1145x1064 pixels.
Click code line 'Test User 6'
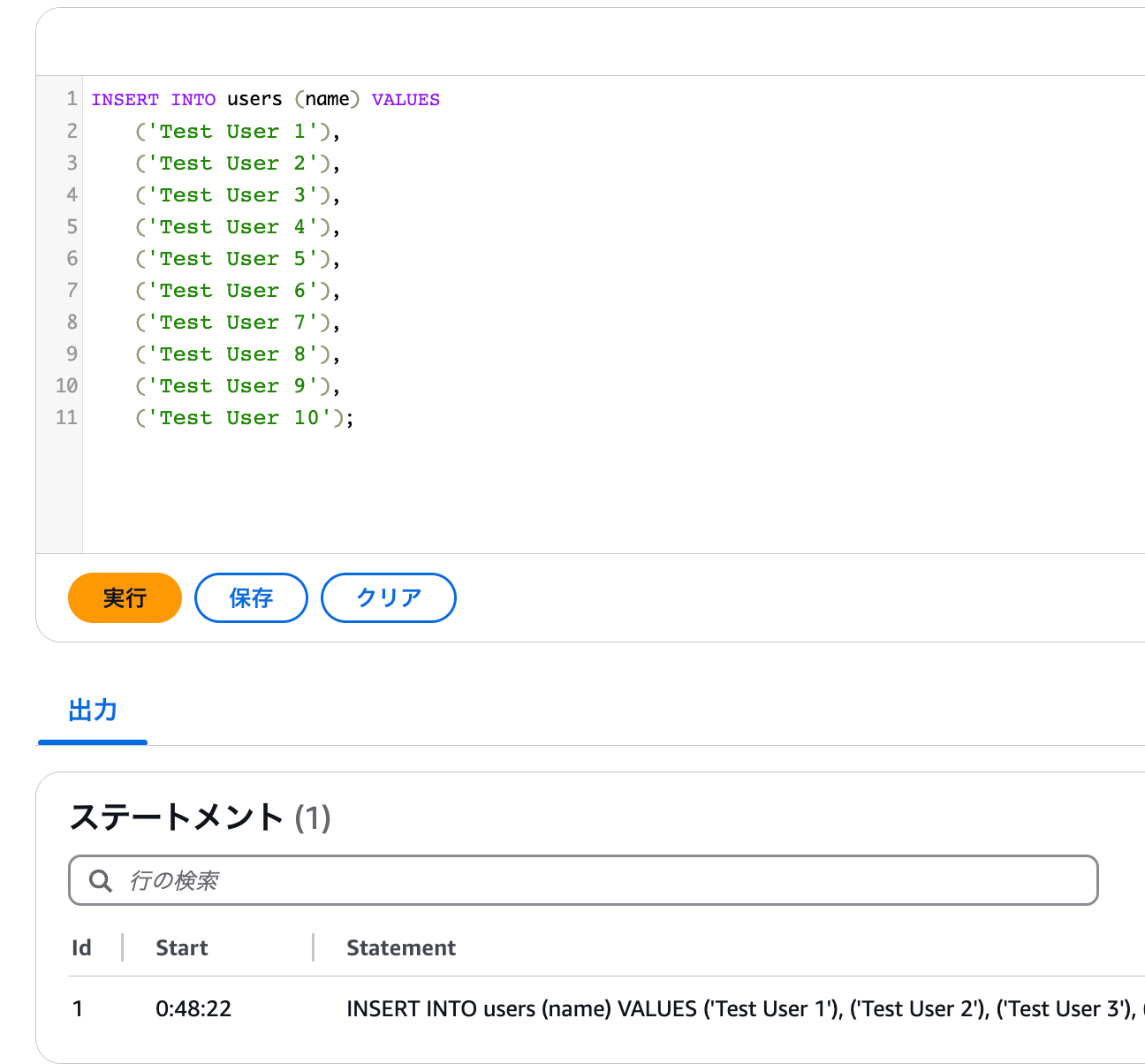(238, 290)
